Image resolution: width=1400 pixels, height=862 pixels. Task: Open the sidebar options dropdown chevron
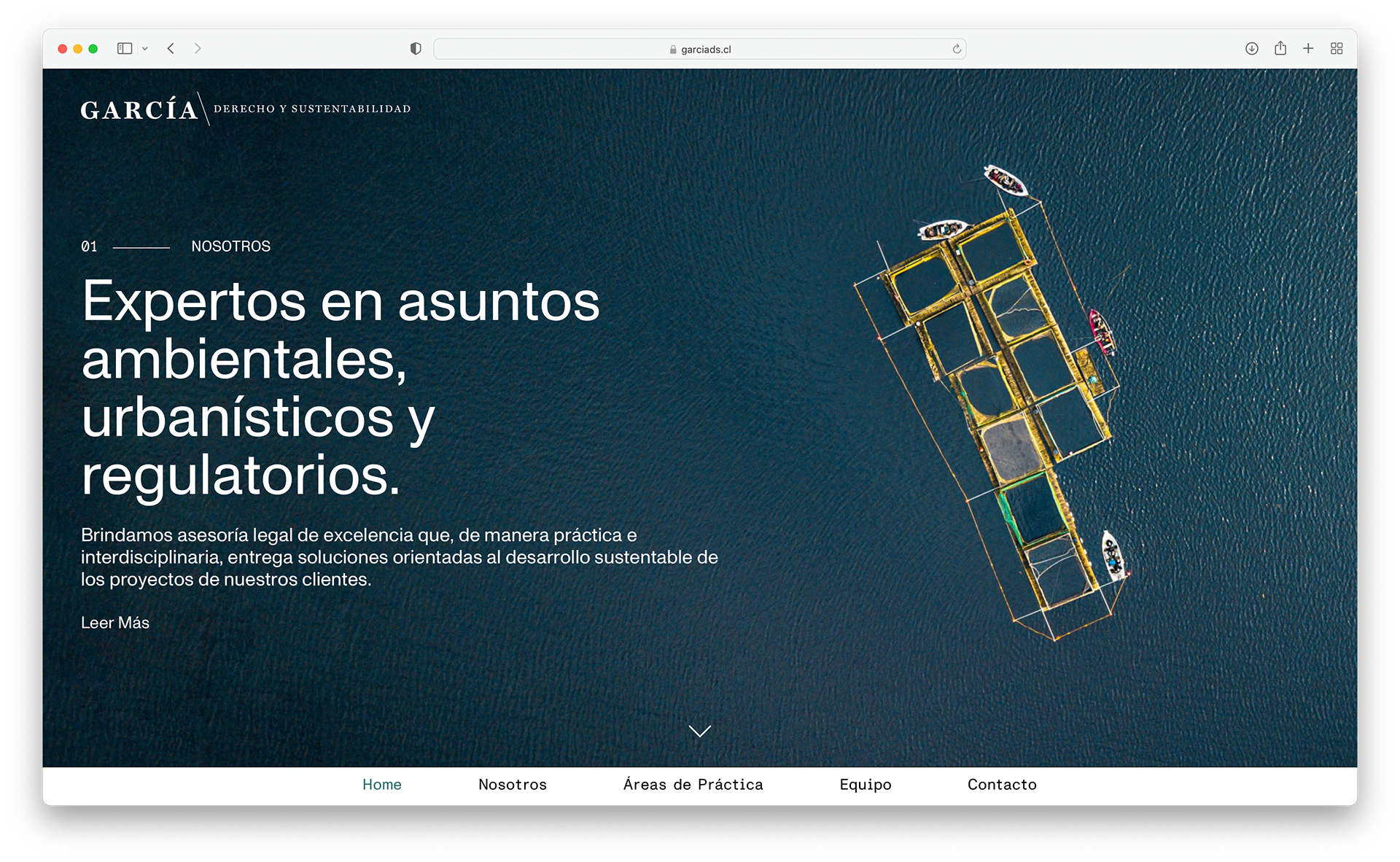[145, 49]
